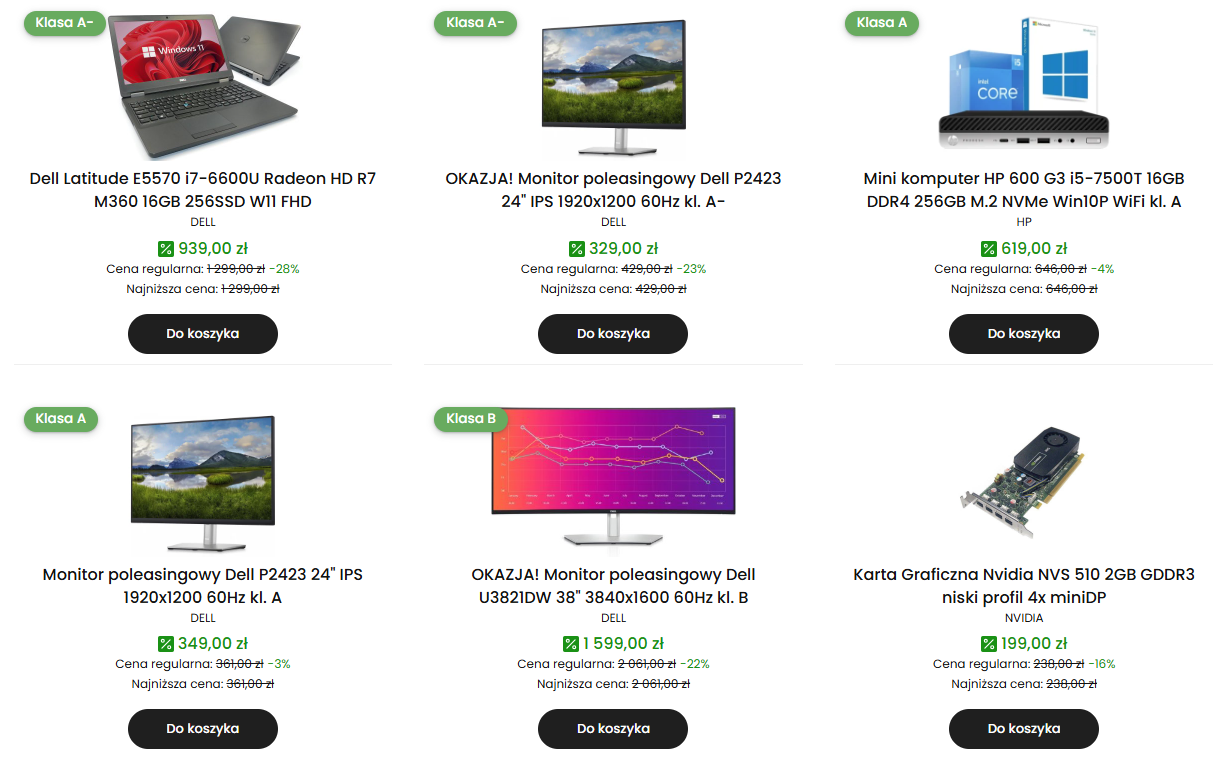Click discount icon beside 349,00 zł price
1219x758 pixels.
tap(166, 644)
